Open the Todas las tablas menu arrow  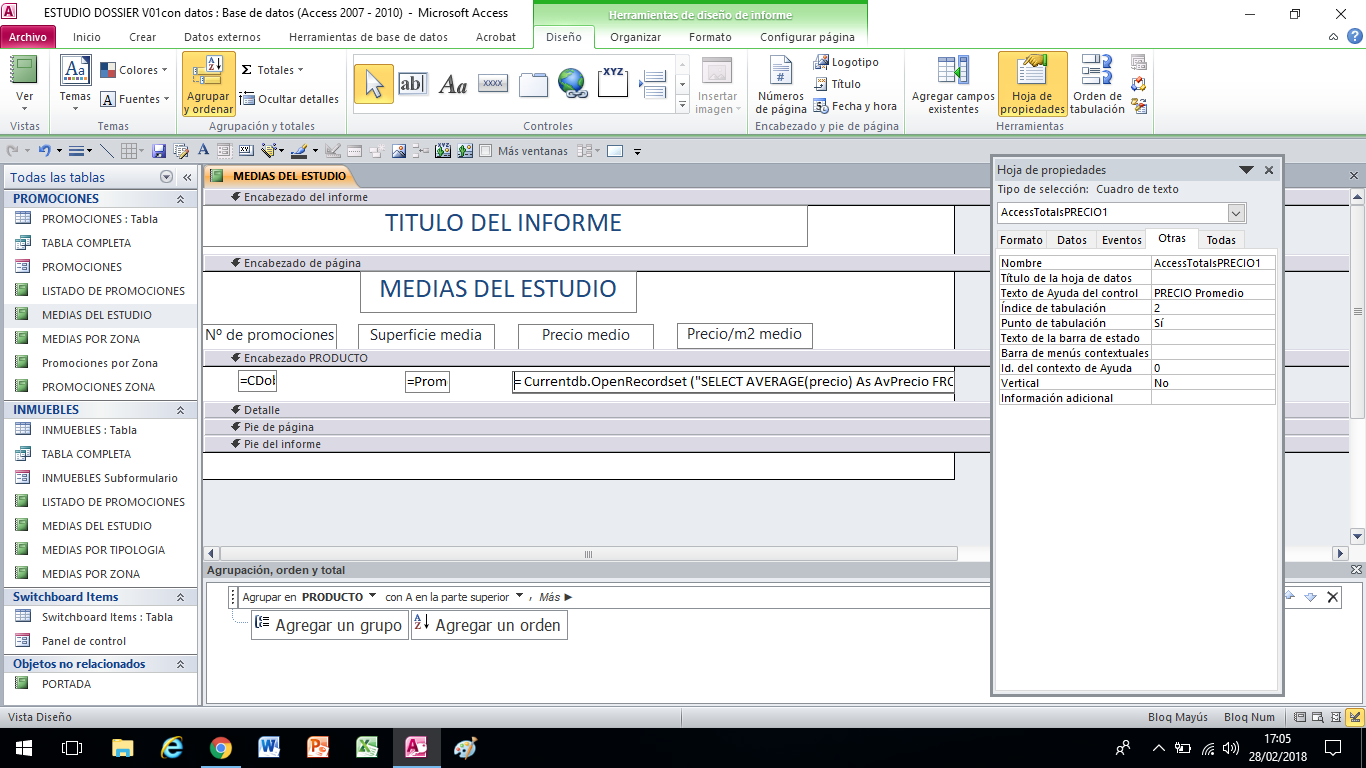click(x=166, y=177)
